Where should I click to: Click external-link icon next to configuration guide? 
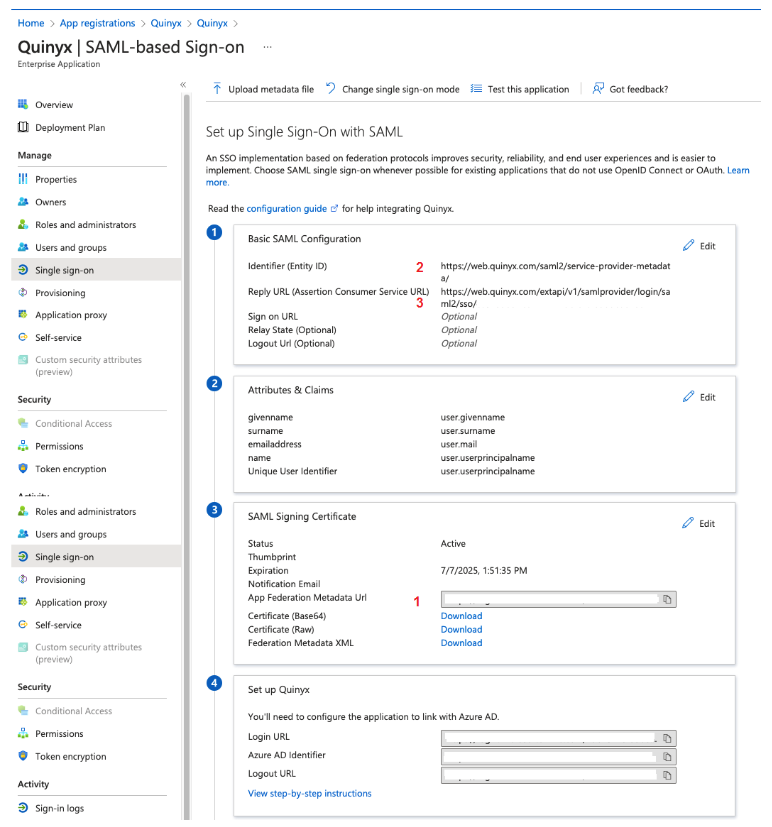[334, 208]
